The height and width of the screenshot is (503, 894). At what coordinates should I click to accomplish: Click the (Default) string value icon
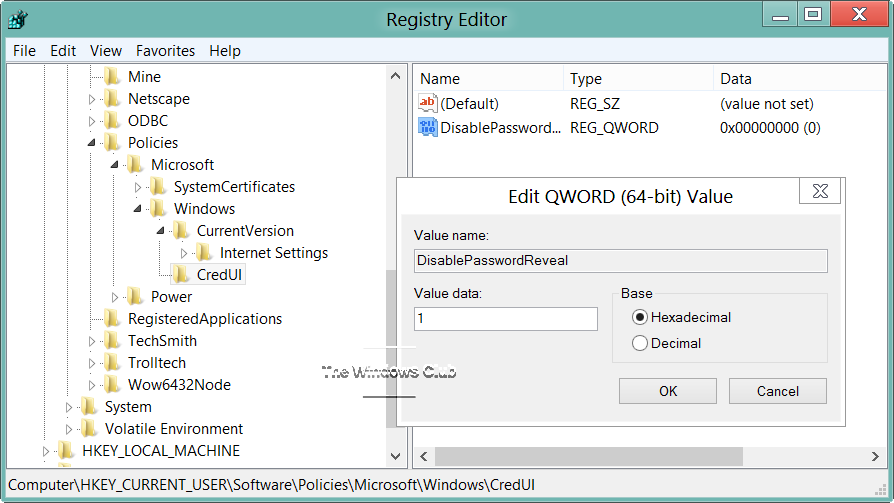pyautogui.click(x=428, y=103)
